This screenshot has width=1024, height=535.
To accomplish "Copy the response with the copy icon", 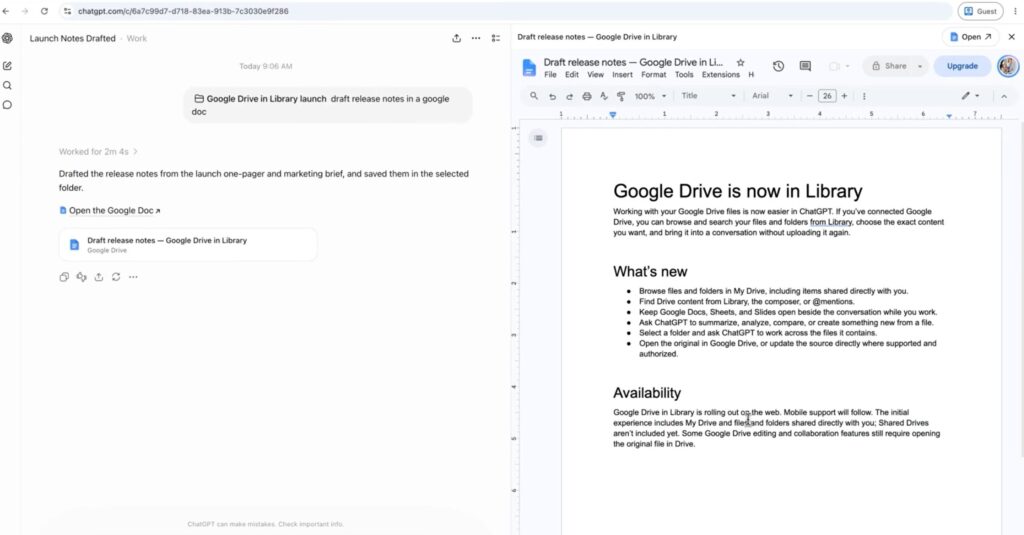I will click(x=64, y=277).
